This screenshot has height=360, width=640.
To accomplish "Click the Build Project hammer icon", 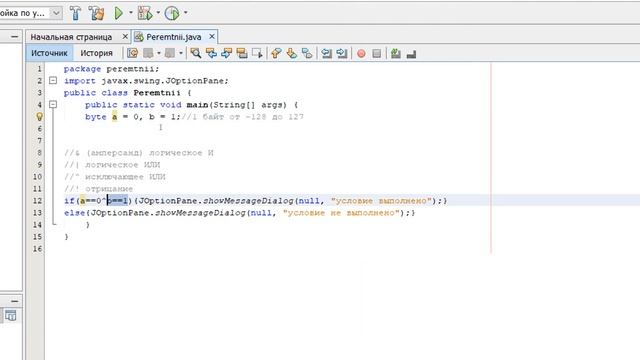I will click(x=75, y=13).
